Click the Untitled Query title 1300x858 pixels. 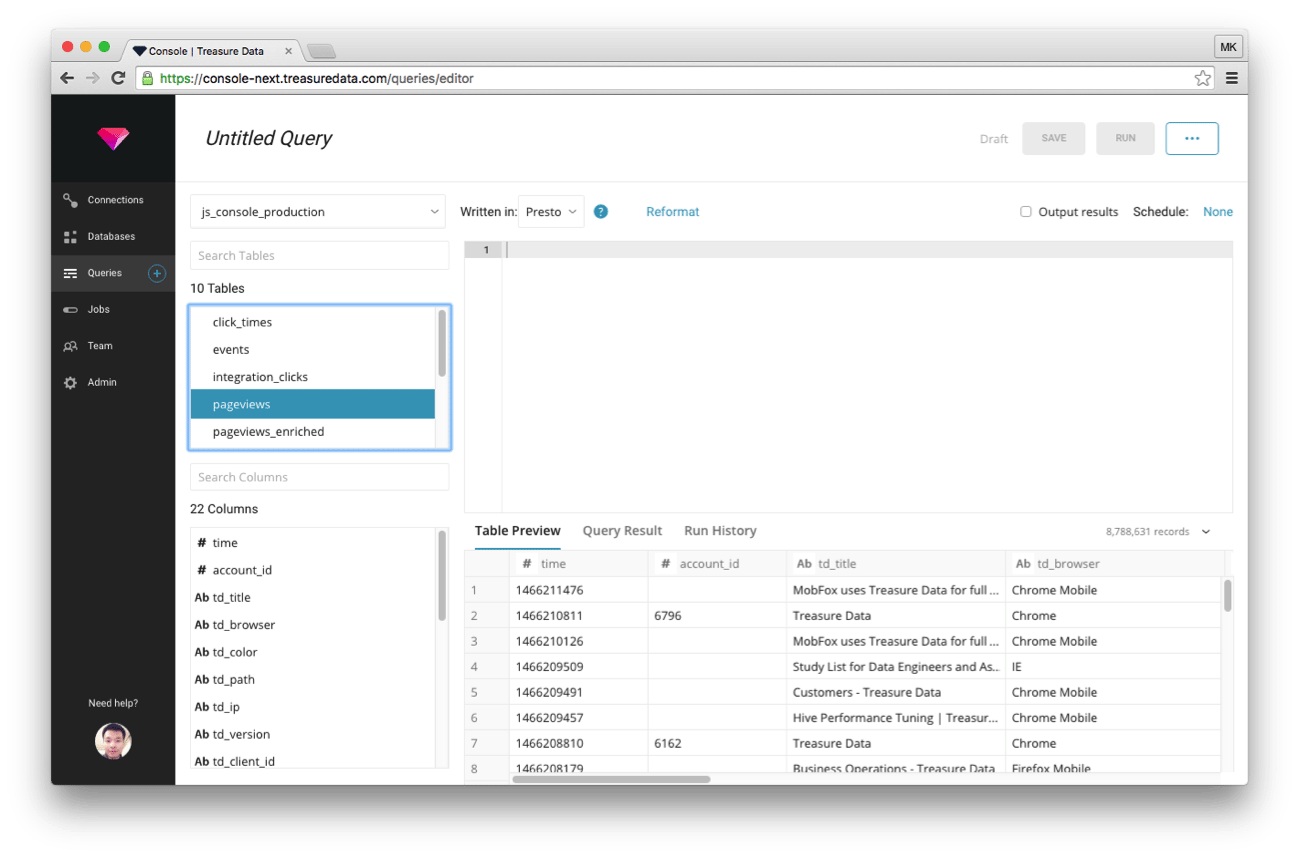269,139
